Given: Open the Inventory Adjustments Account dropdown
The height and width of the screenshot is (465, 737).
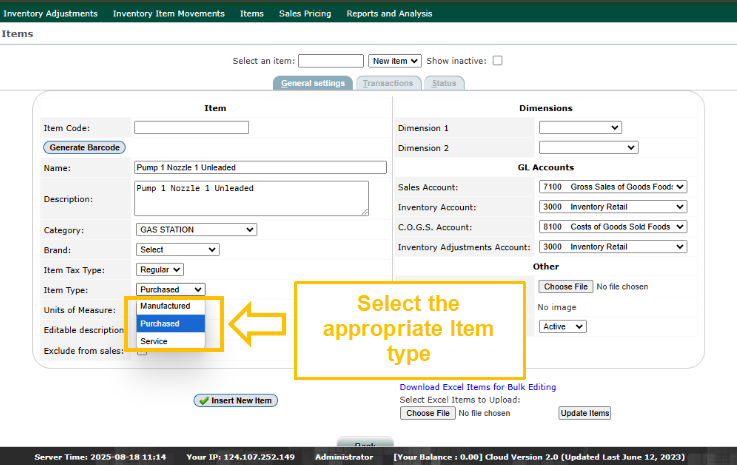Looking at the screenshot, I should [x=613, y=247].
